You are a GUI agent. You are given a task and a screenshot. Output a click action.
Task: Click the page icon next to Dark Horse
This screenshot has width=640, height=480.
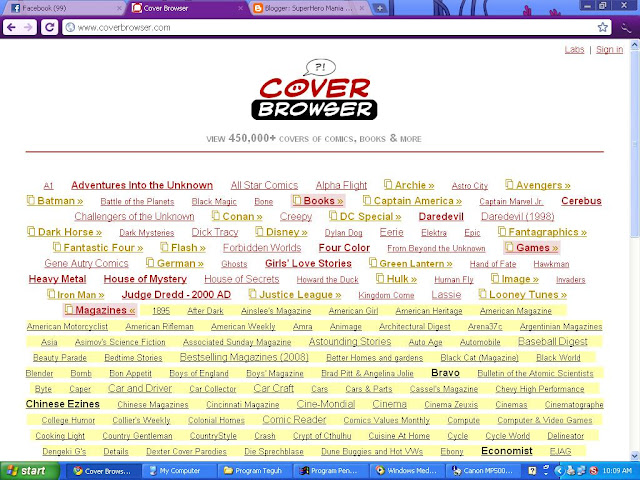coord(31,231)
